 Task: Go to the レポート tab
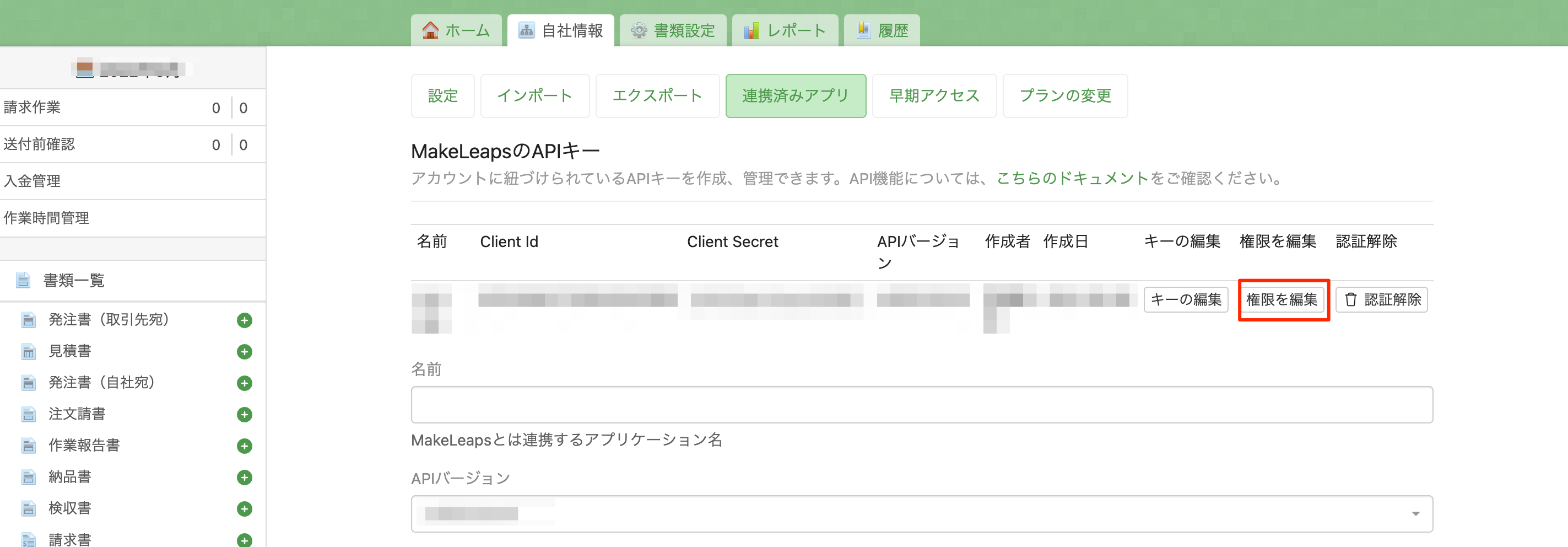(x=785, y=30)
